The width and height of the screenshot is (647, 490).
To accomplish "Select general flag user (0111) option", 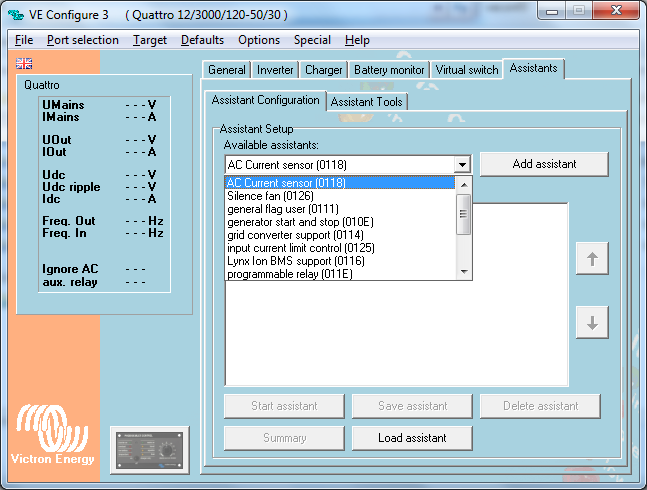I will [340, 209].
